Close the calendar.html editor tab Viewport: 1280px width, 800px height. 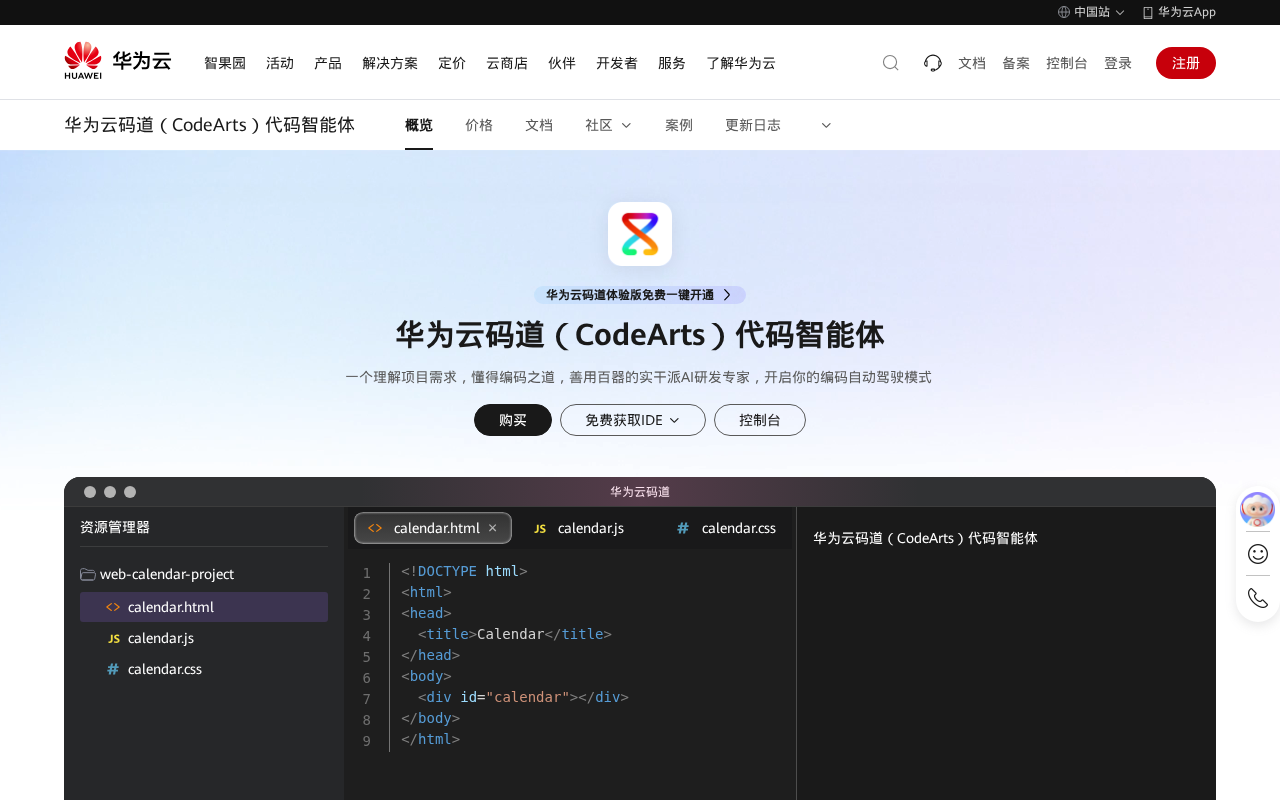tap(492, 528)
